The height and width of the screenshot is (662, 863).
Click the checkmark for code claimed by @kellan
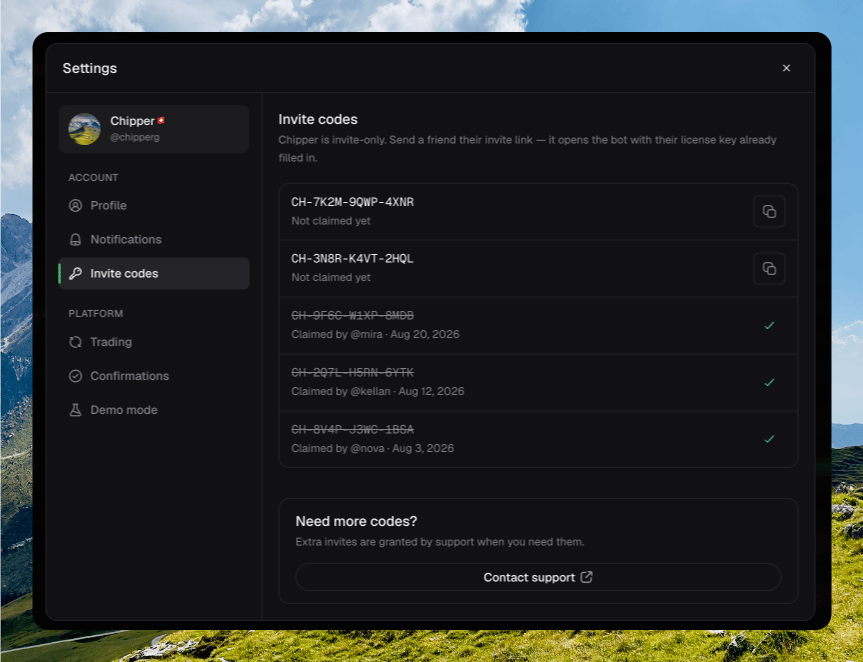coord(769,382)
